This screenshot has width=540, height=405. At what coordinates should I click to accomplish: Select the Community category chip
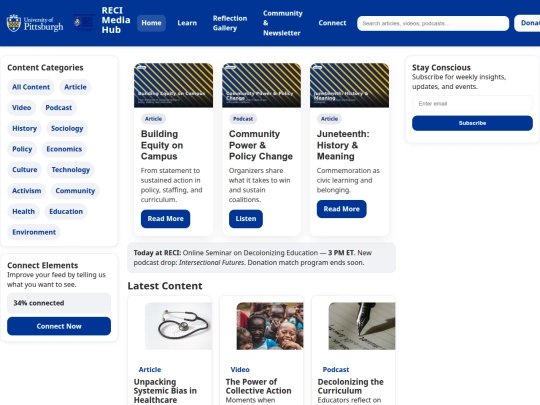75,190
